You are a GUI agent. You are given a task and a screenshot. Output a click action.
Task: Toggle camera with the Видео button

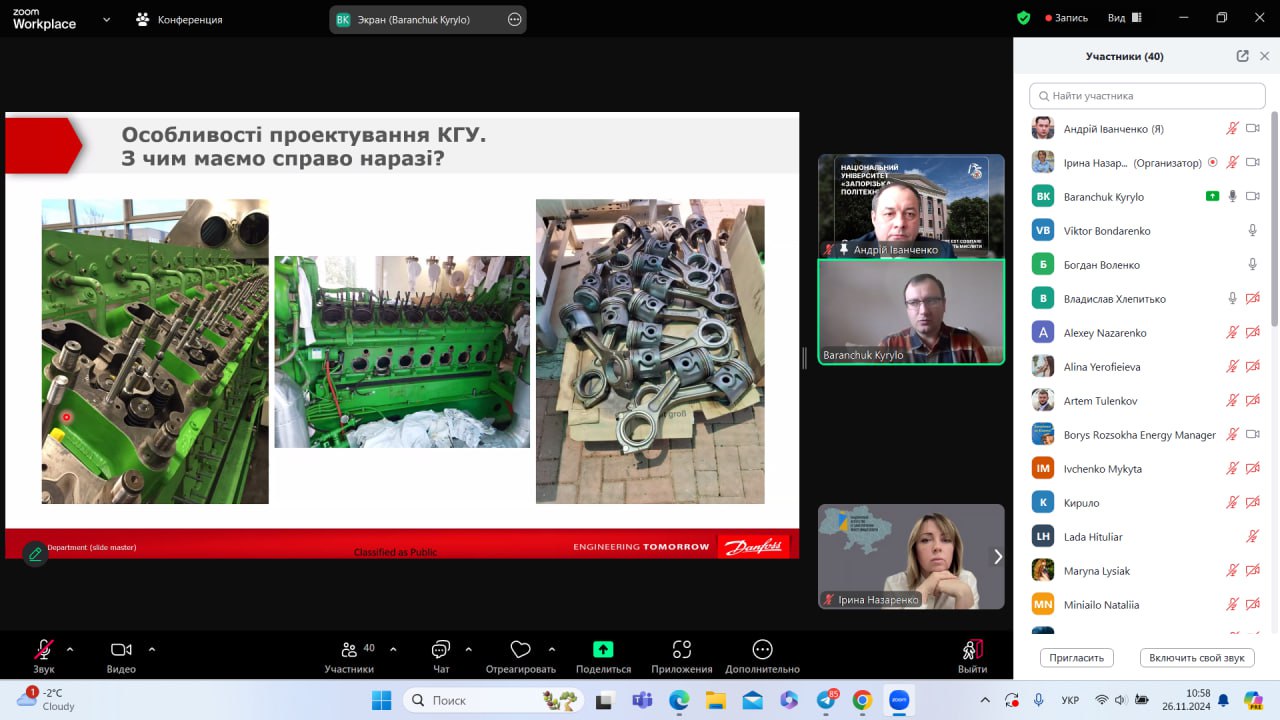(x=121, y=650)
